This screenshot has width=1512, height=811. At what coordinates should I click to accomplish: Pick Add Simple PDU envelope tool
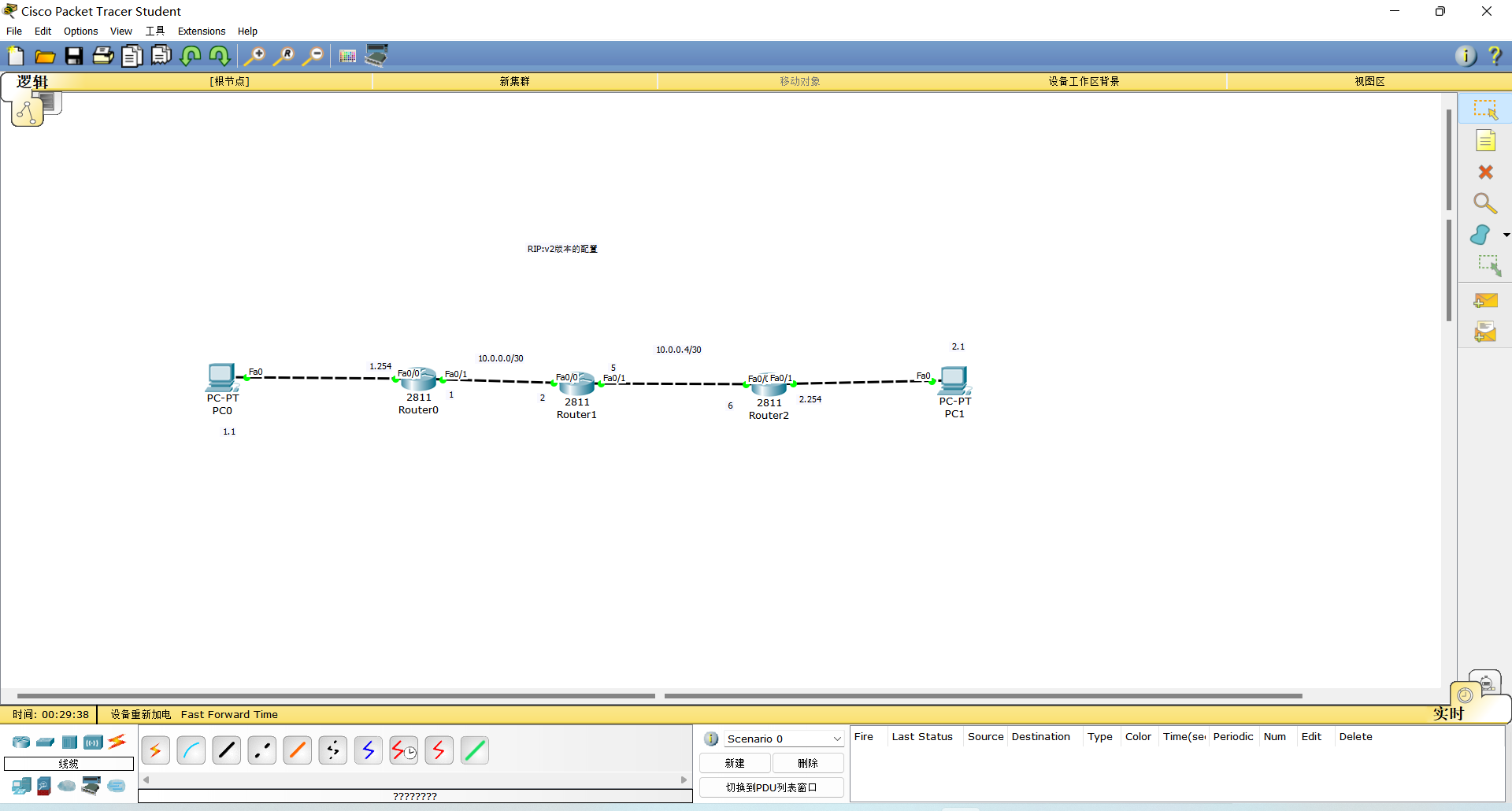tap(1485, 301)
